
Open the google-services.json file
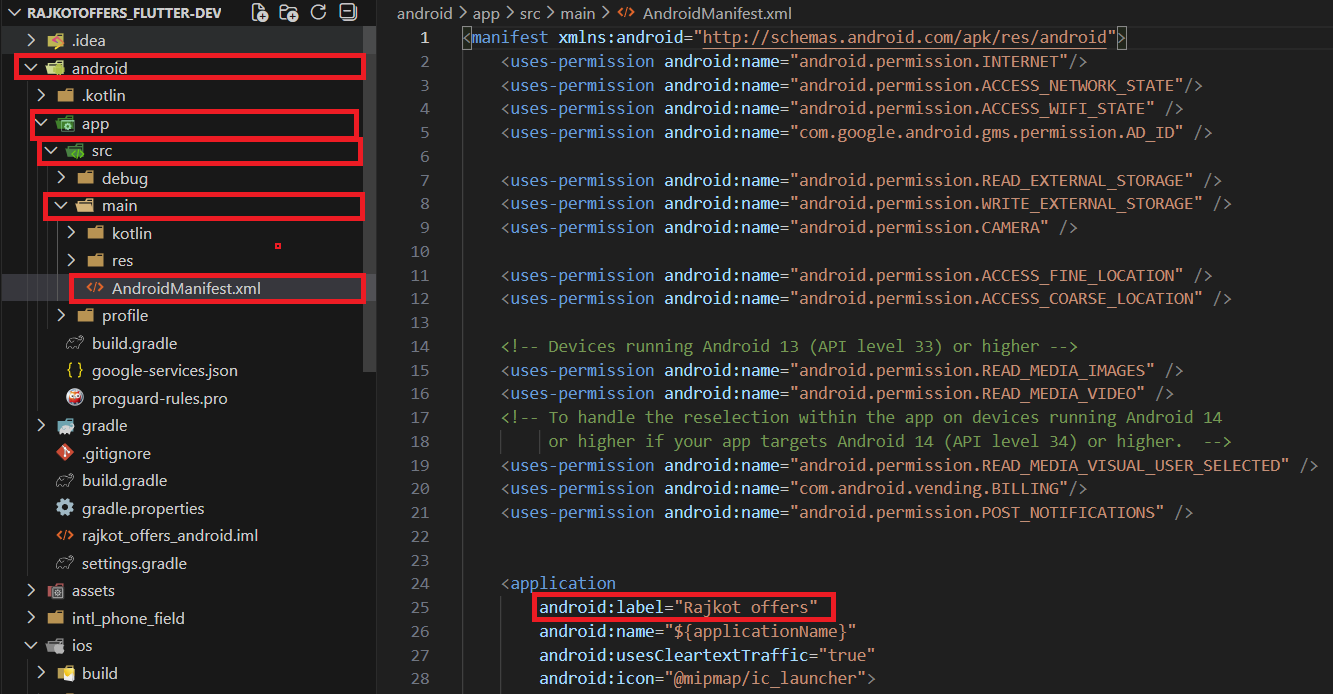(x=164, y=370)
